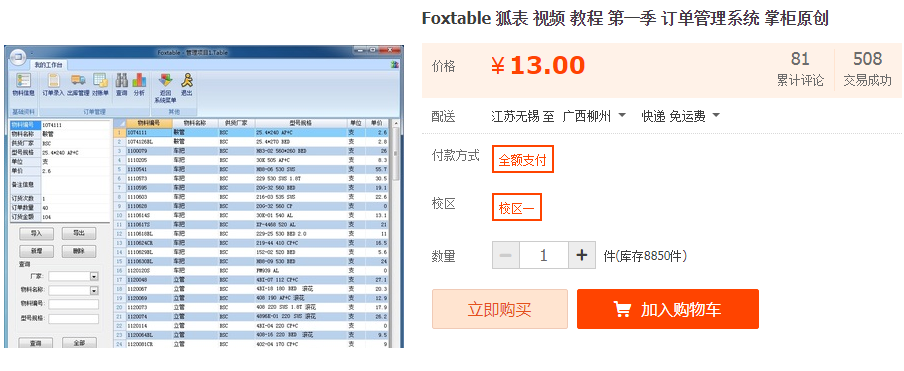
Task: Open the 订单录入 ribbon icon
Action: pyautogui.click(x=54, y=85)
